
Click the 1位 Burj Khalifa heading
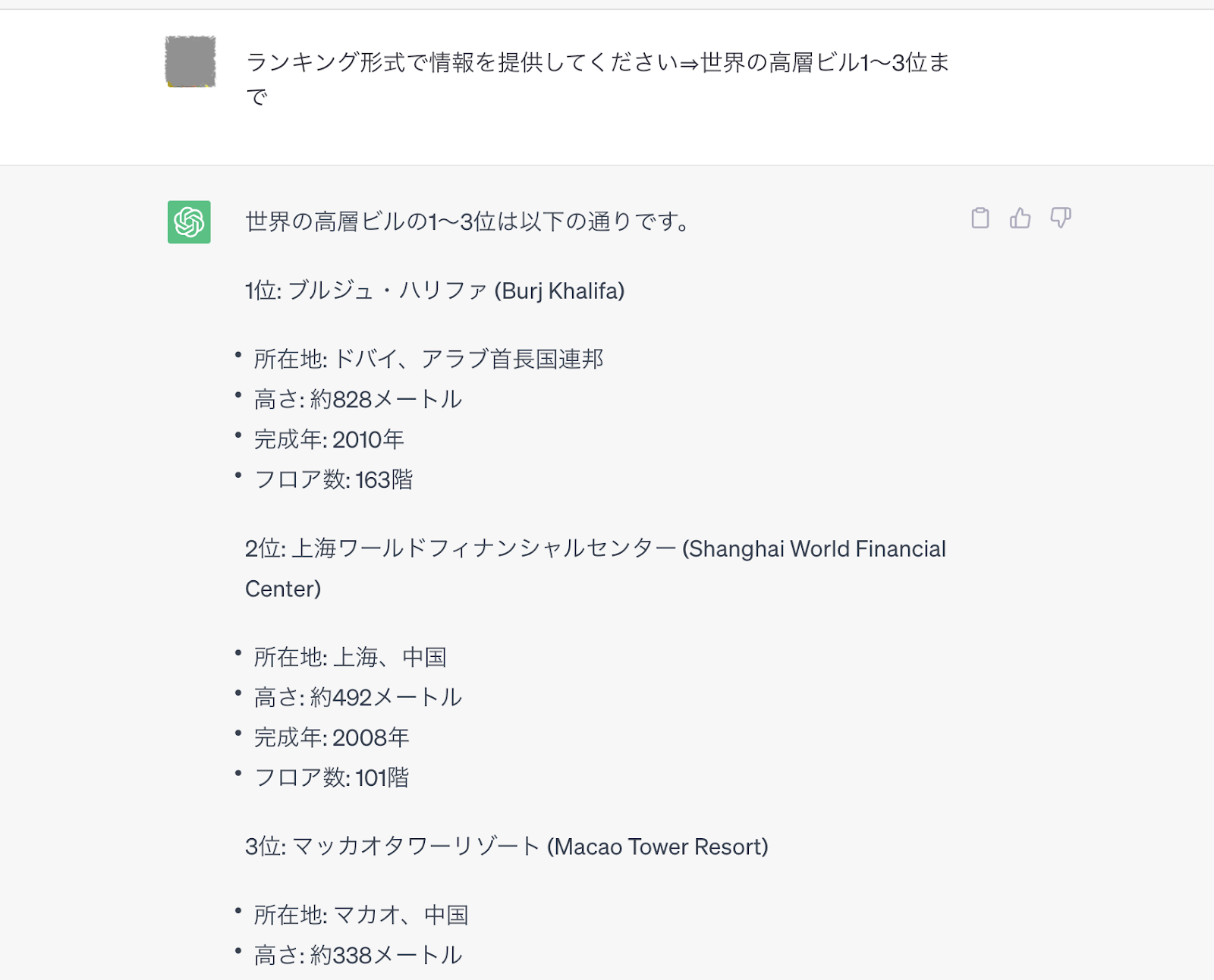435,291
